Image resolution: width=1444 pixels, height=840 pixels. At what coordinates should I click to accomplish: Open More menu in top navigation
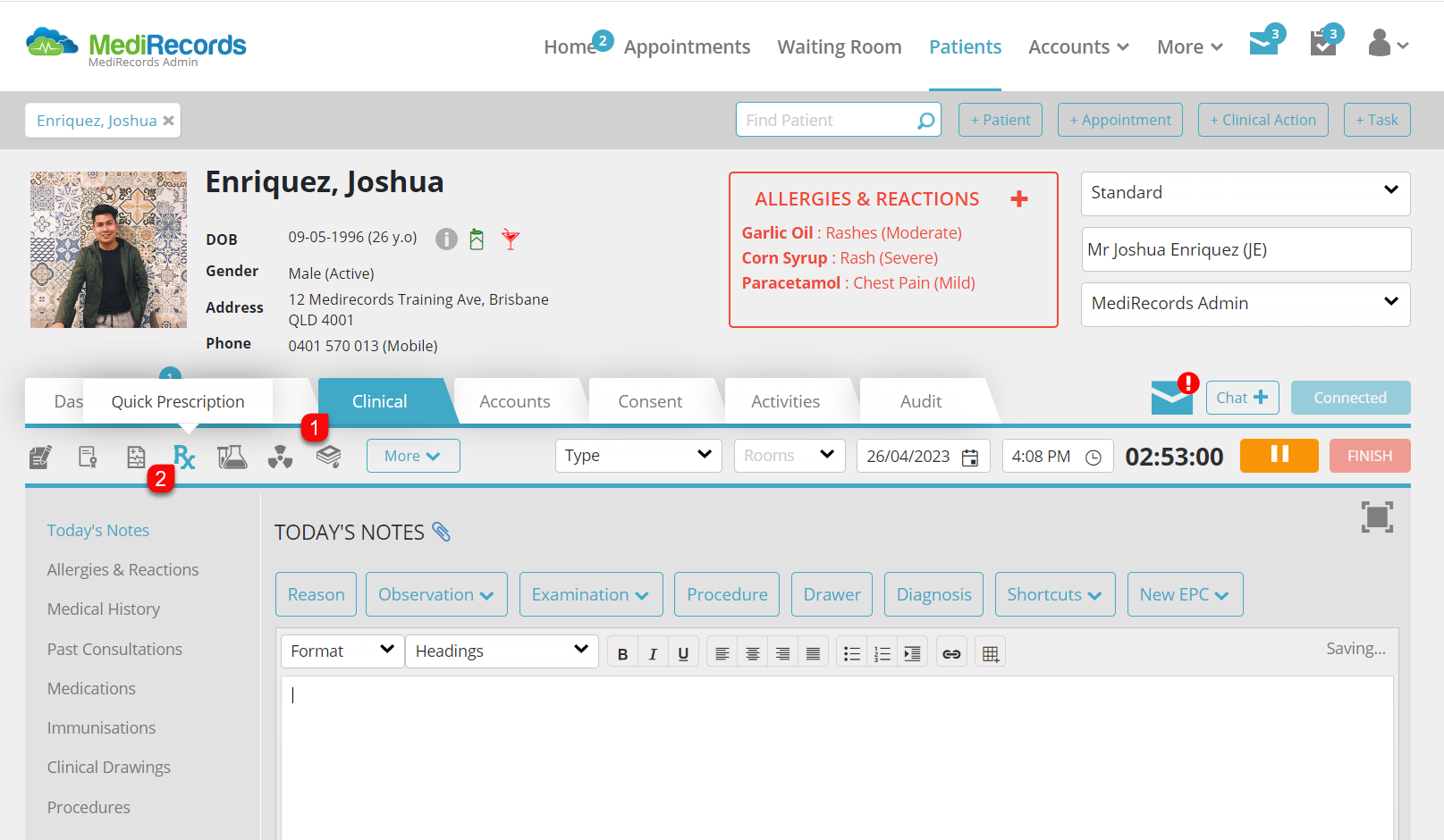(x=1189, y=46)
